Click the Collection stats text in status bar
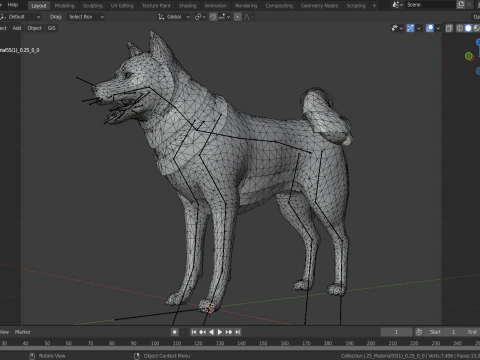This screenshot has height=360, width=480. click(410, 356)
